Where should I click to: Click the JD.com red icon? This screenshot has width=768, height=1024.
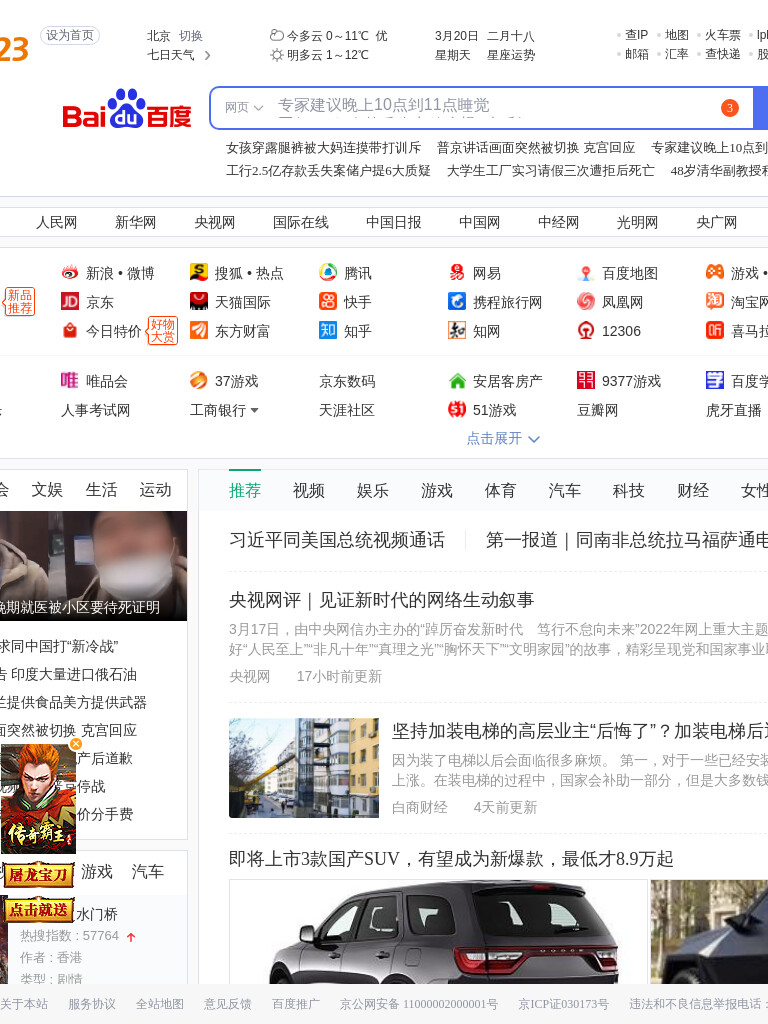pyautogui.click(x=70, y=301)
